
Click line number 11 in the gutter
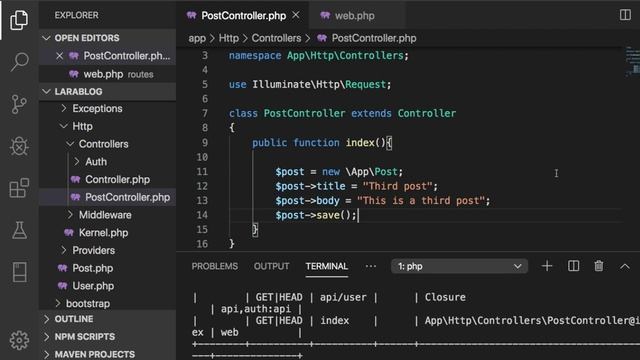click(x=202, y=171)
